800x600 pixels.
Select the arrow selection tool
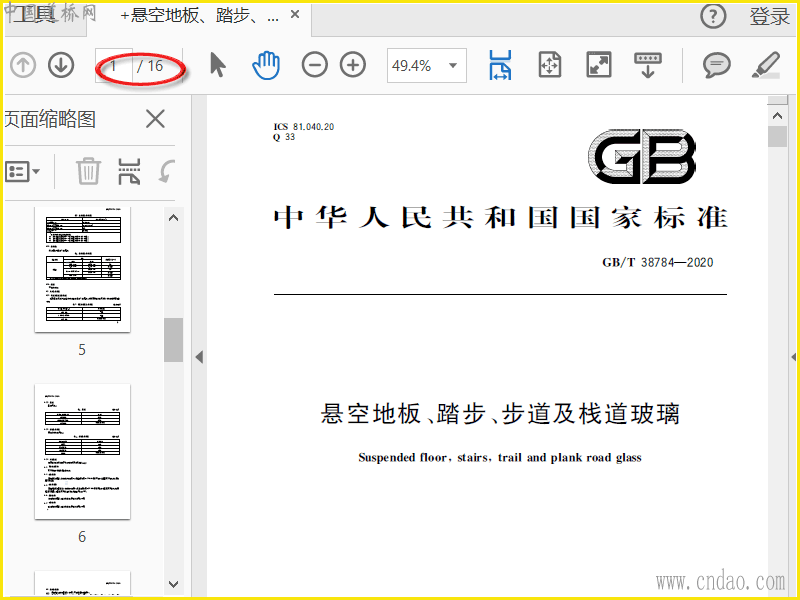click(x=218, y=65)
